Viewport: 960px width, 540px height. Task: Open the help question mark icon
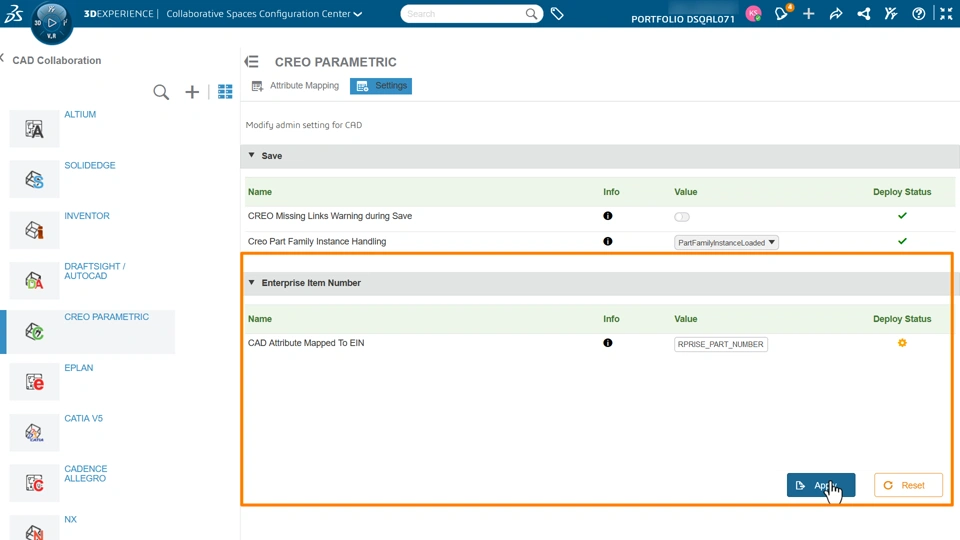(918, 13)
